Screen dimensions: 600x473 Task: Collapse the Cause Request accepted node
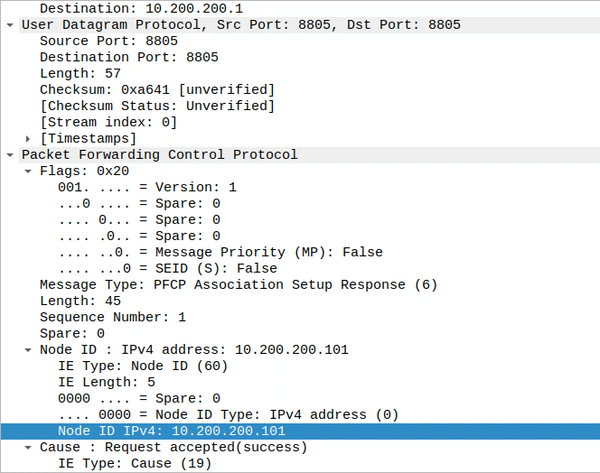[28, 447]
